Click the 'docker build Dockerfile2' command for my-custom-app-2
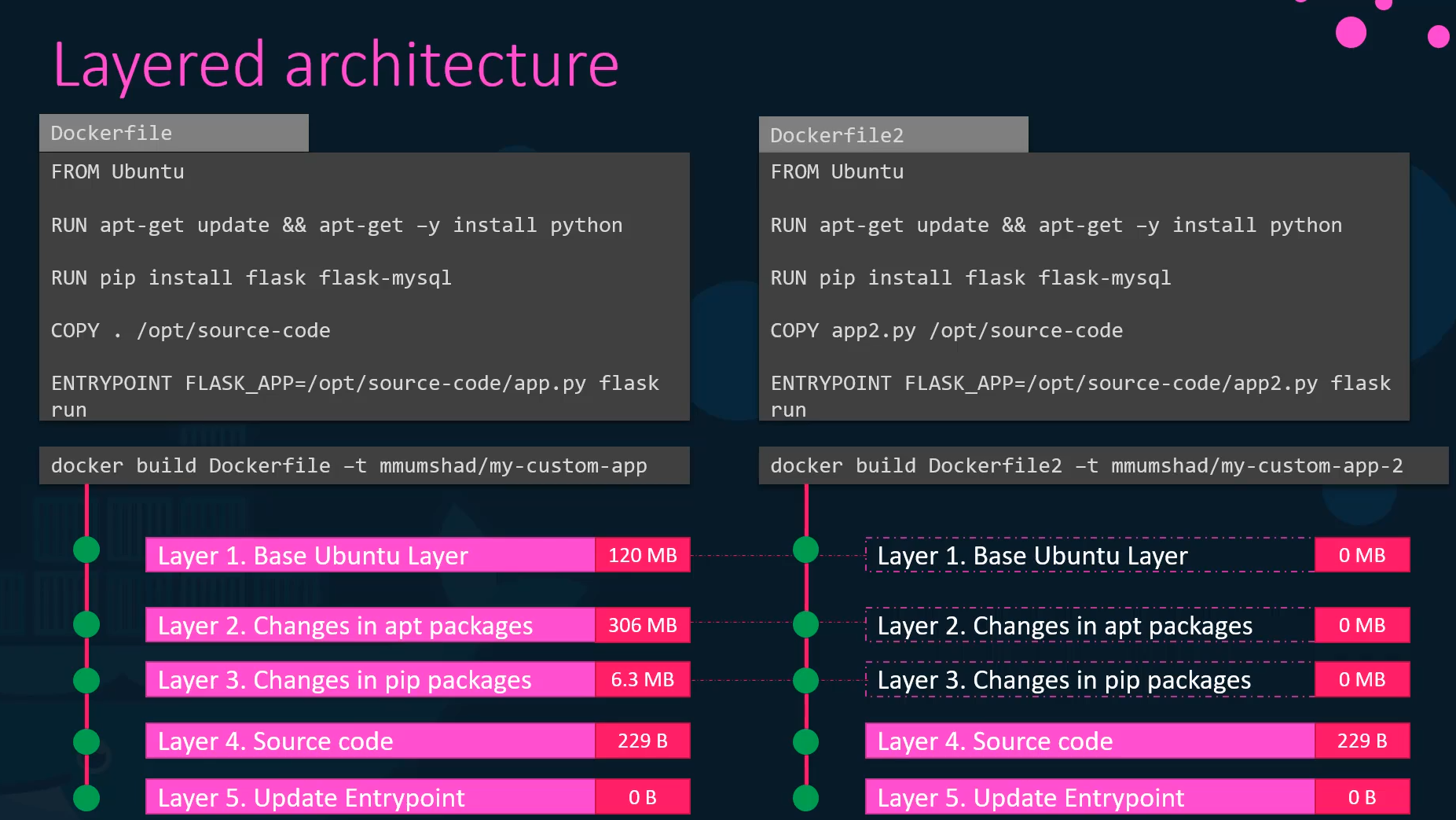The image size is (1456, 820). pyautogui.click(x=1103, y=465)
